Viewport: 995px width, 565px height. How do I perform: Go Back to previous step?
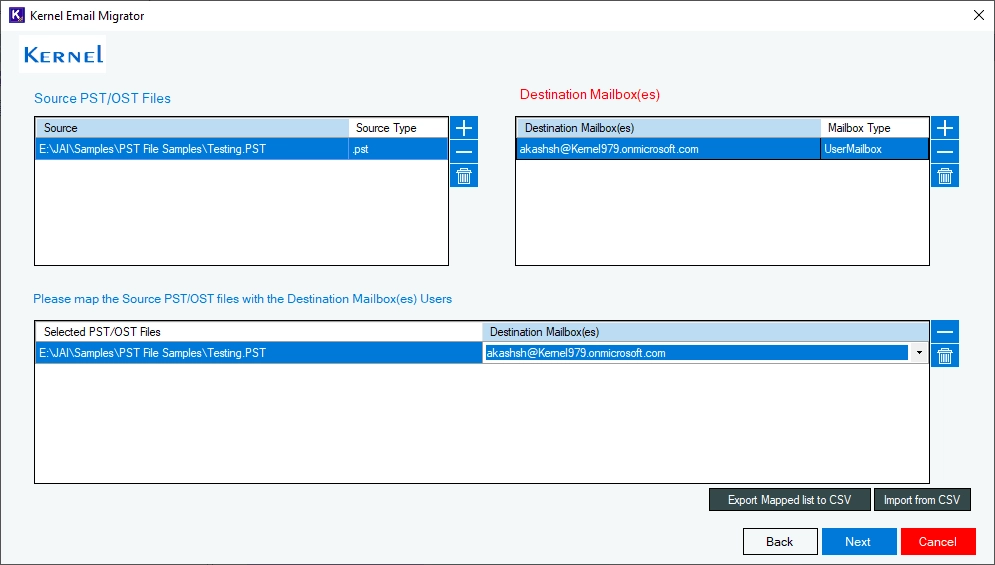coord(780,542)
